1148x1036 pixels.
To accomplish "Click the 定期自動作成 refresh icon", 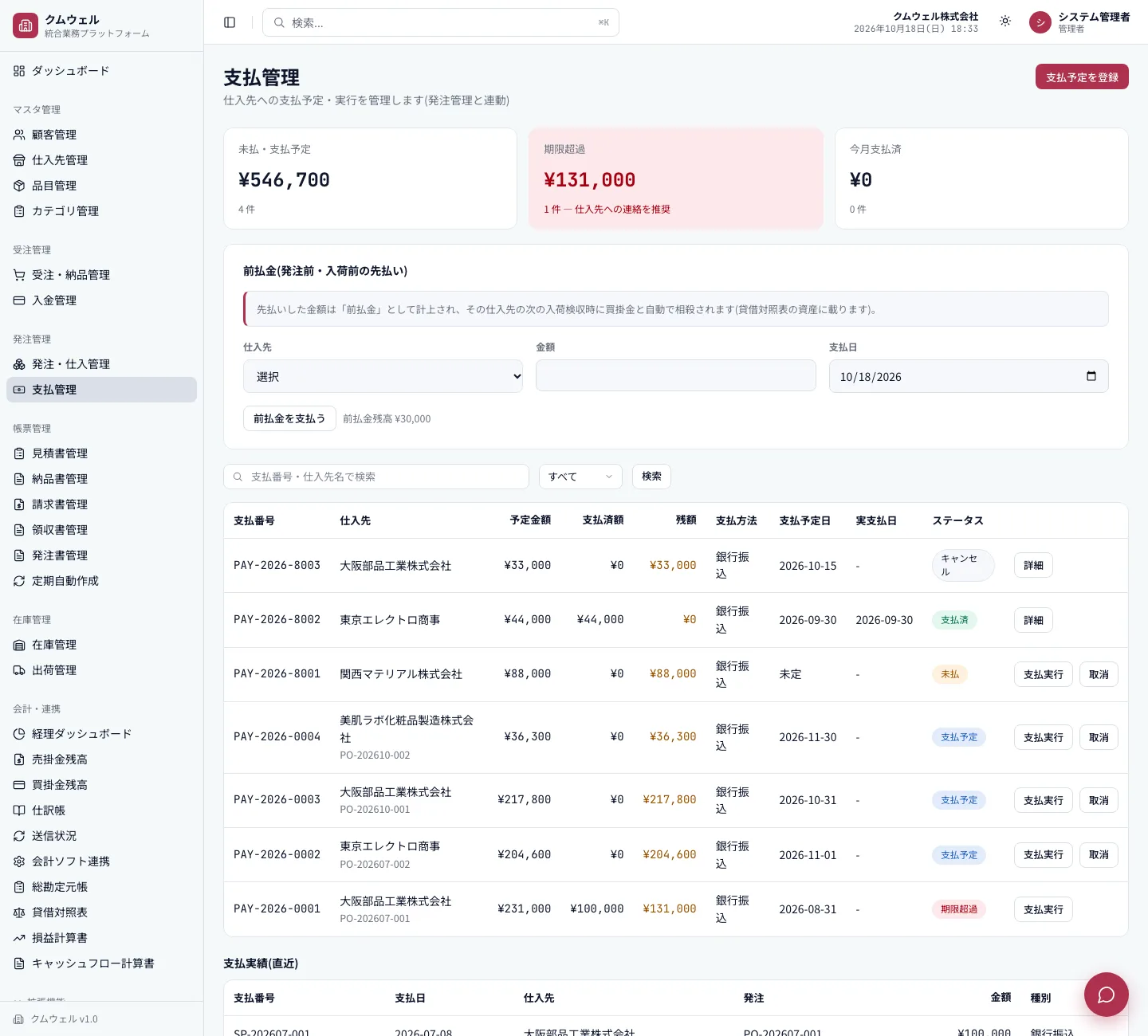I will pos(19,581).
